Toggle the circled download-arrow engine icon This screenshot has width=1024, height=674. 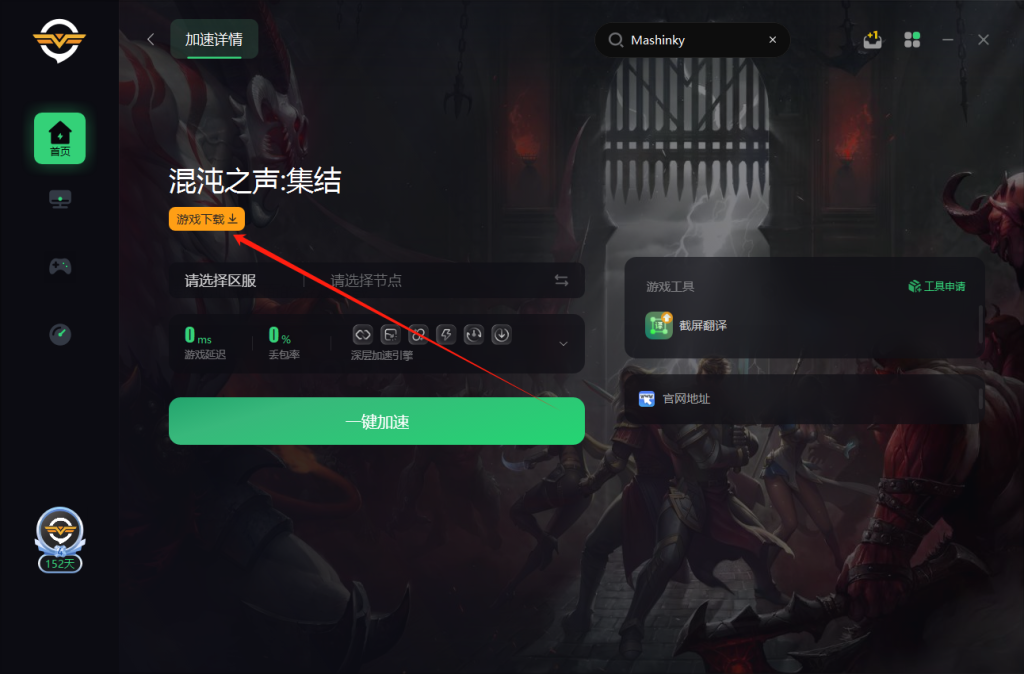click(x=502, y=335)
